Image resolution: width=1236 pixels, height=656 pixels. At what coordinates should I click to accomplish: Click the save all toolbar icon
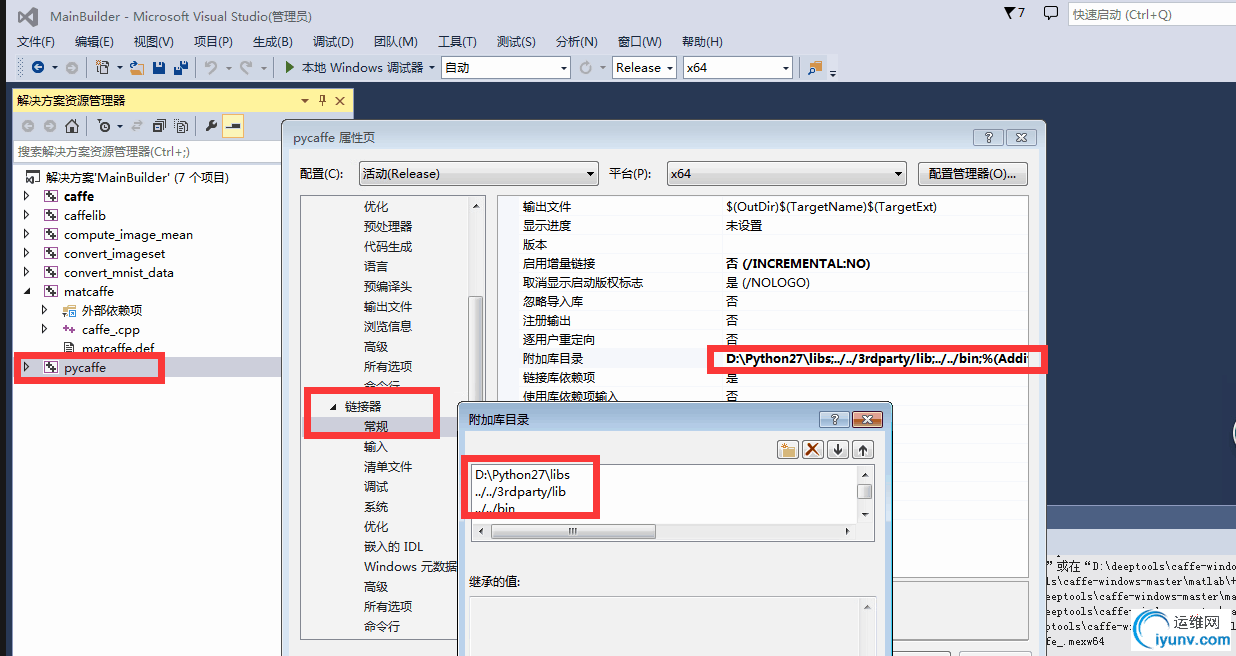(x=182, y=67)
